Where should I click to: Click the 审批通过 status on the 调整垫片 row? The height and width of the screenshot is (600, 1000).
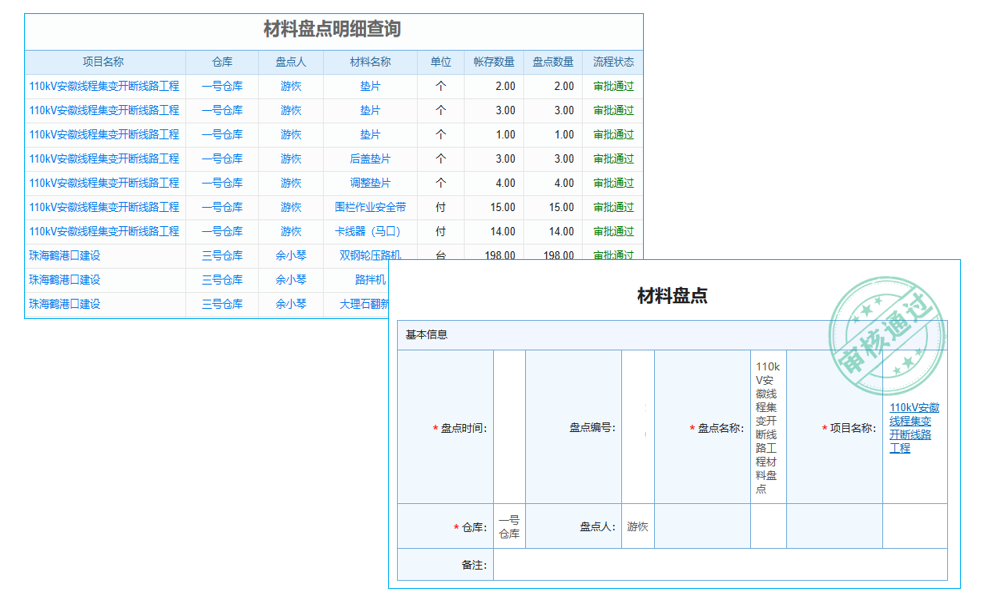616,183
